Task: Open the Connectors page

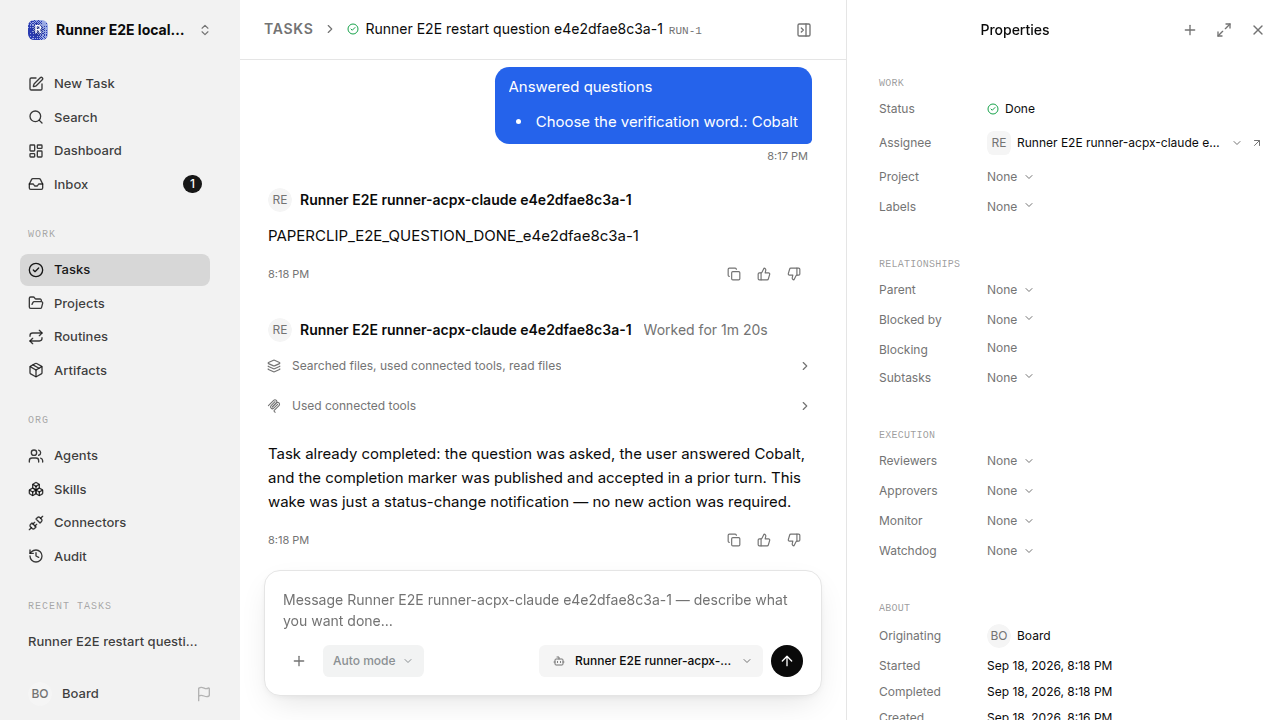Action: pyautogui.click(x=115, y=523)
